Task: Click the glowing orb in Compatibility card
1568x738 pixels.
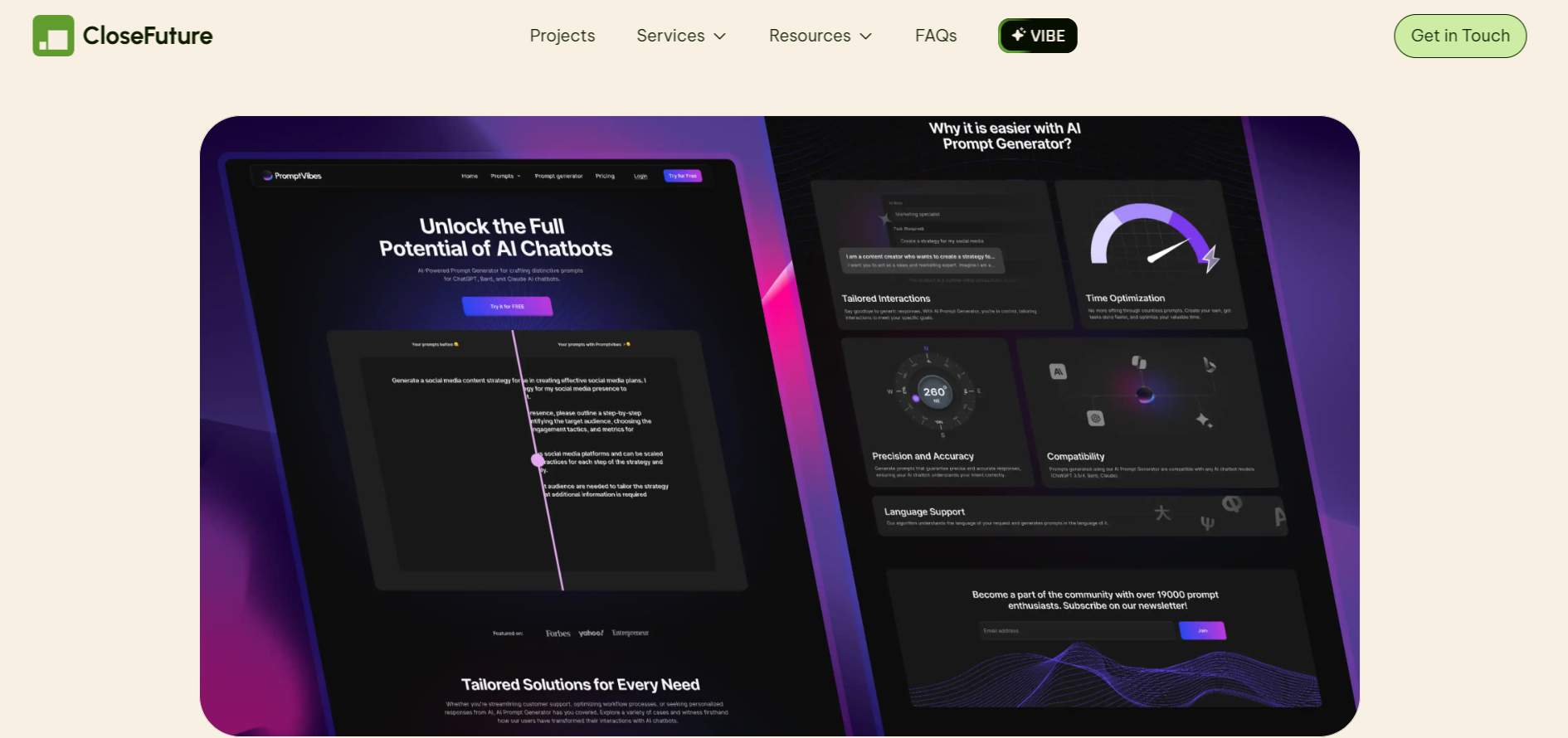Action: [x=1145, y=394]
